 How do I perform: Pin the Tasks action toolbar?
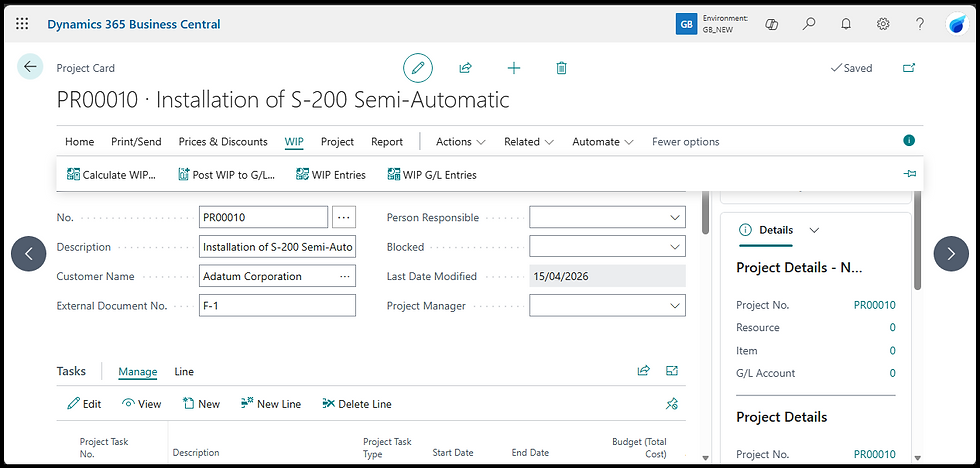point(672,404)
